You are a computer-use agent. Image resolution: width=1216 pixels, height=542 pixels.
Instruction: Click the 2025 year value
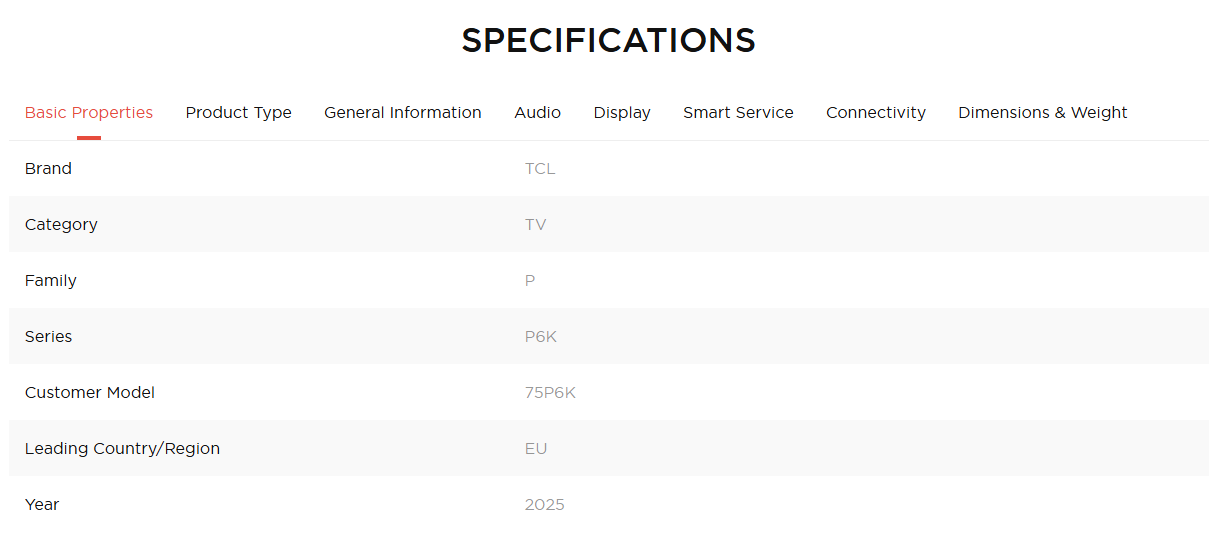(x=545, y=505)
